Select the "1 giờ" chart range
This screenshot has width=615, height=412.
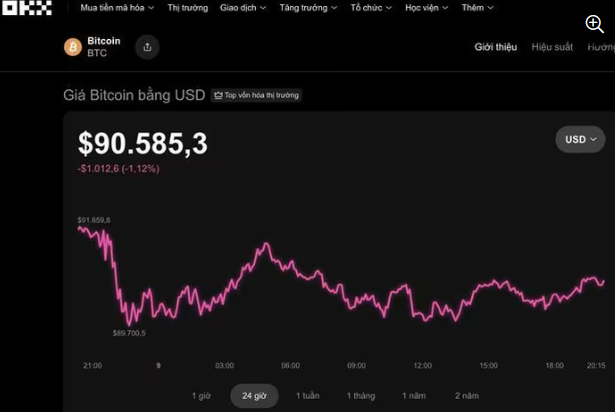[201, 396]
